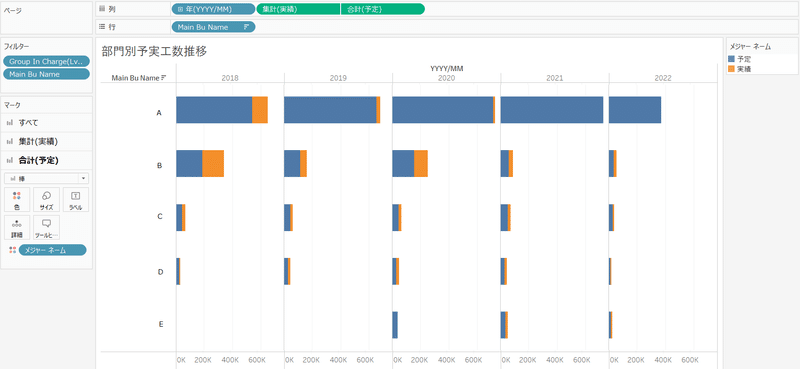Select the 合計(予定) marks section
The height and width of the screenshot is (369, 800).
coord(46,160)
